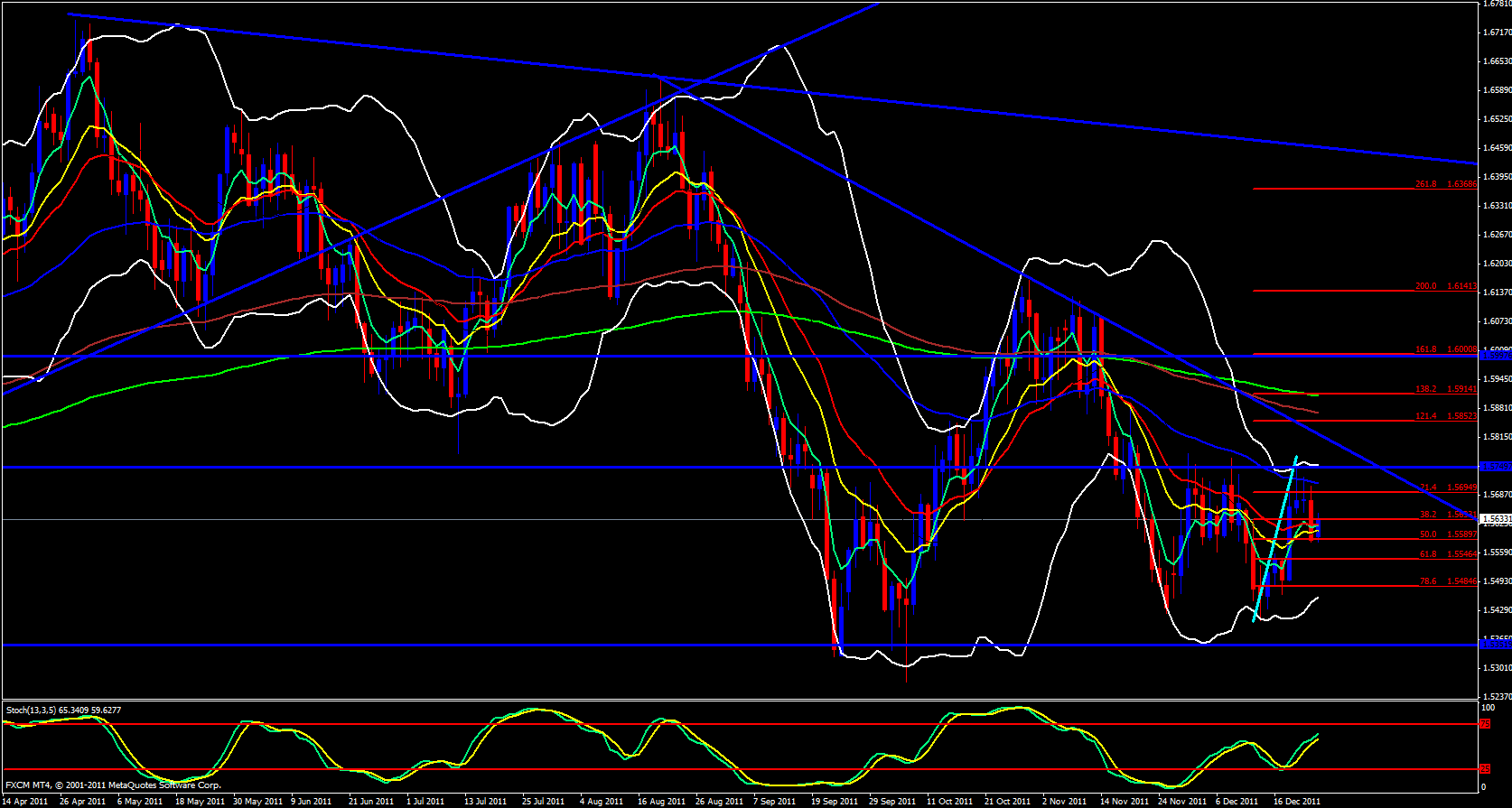Click the 24 Nov 2011 date label
The width and height of the screenshot is (1512, 808).
[x=1181, y=801]
